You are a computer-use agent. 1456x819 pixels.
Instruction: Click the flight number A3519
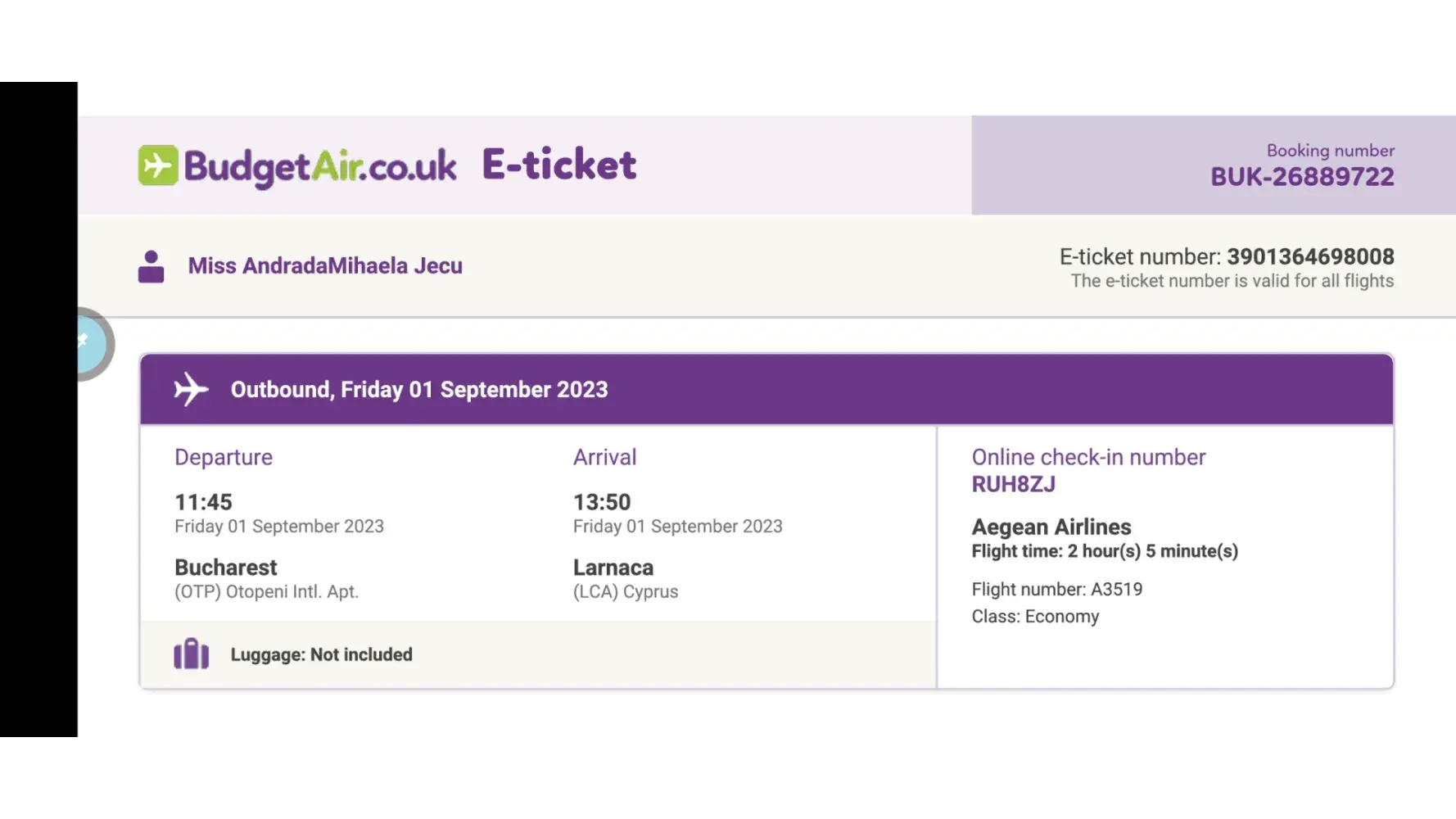point(1116,590)
